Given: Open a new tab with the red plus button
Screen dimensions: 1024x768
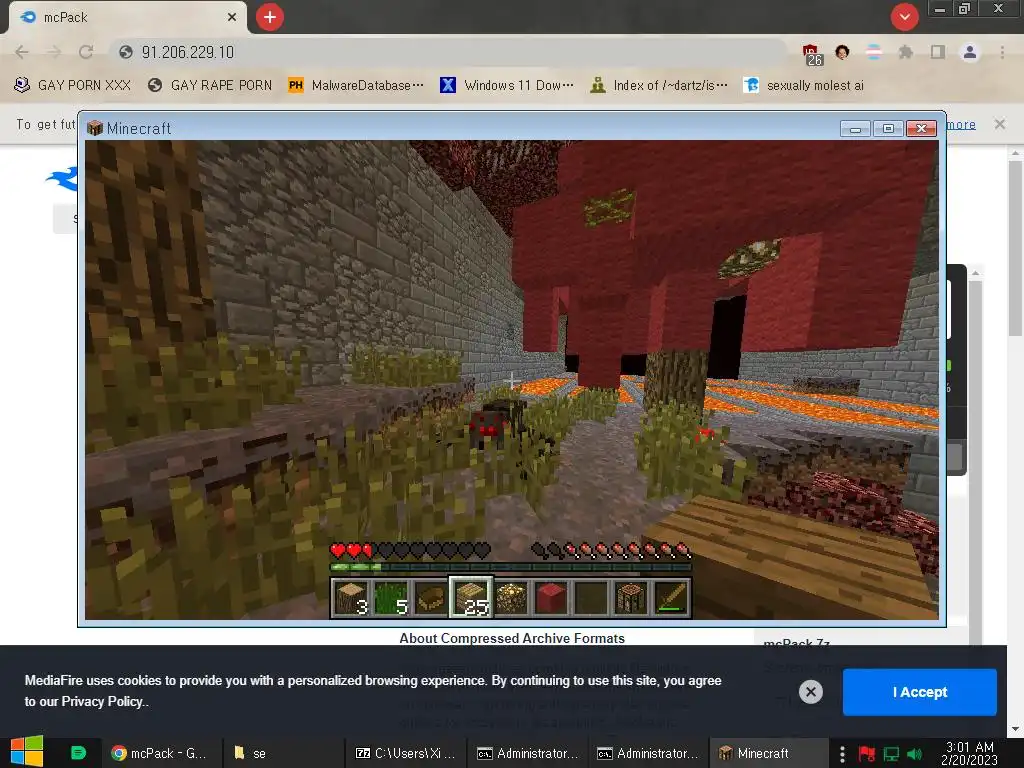Looking at the screenshot, I should (270, 17).
